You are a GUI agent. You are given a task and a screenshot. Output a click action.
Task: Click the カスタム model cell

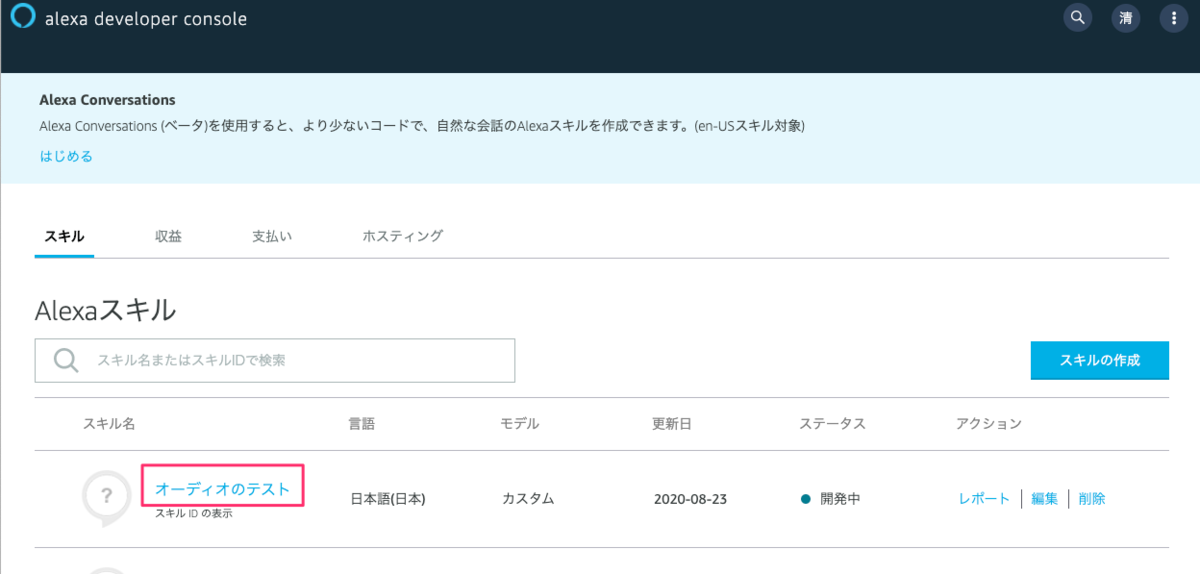(x=528, y=498)
